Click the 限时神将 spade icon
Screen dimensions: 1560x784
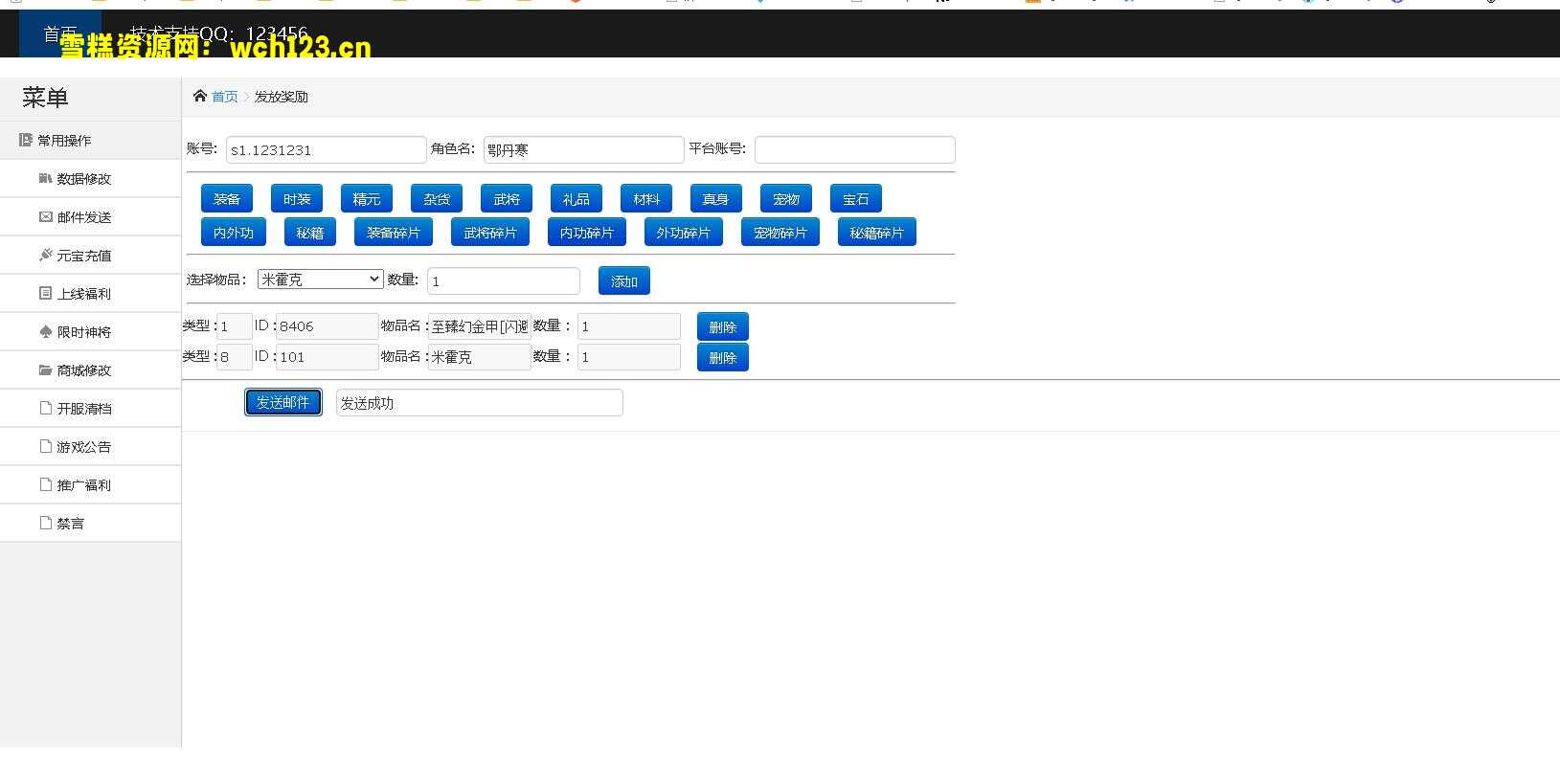tap(45, 331)
